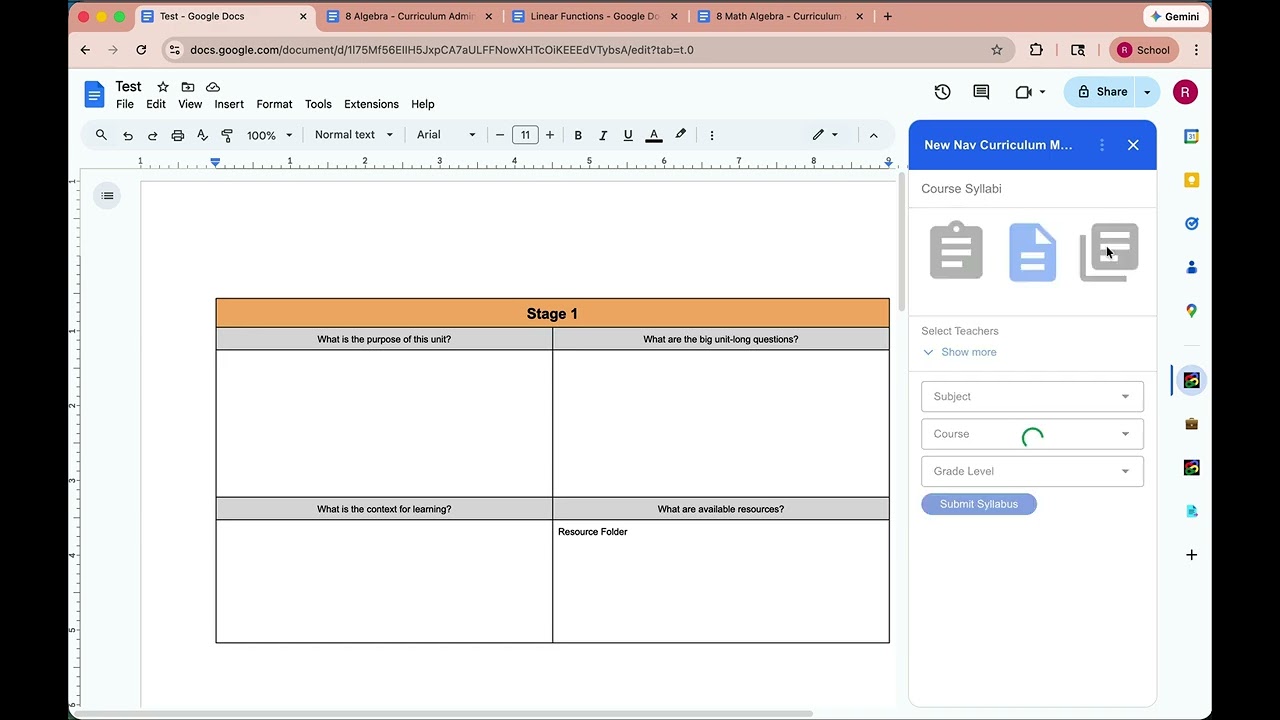The height and width of the screenshot is (720, 1280).
Task: Open the add-on sidebar three-dot menu
Action: point(1102,145)
